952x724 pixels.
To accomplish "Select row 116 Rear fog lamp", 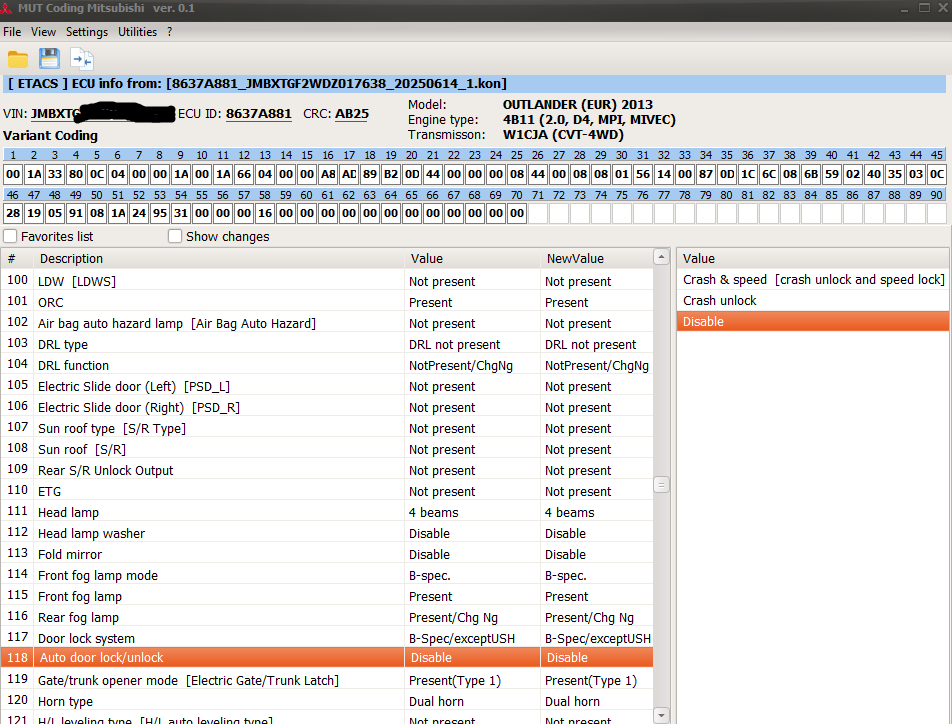I will pos(327,617).
